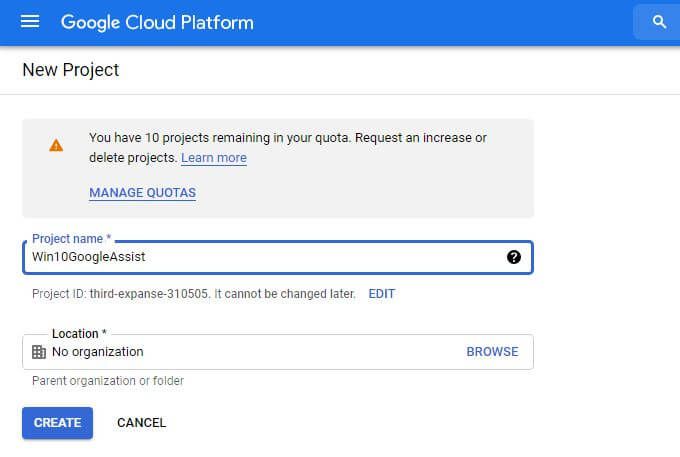
Task: Cancel project creation
Action: [x=141, y=423]
